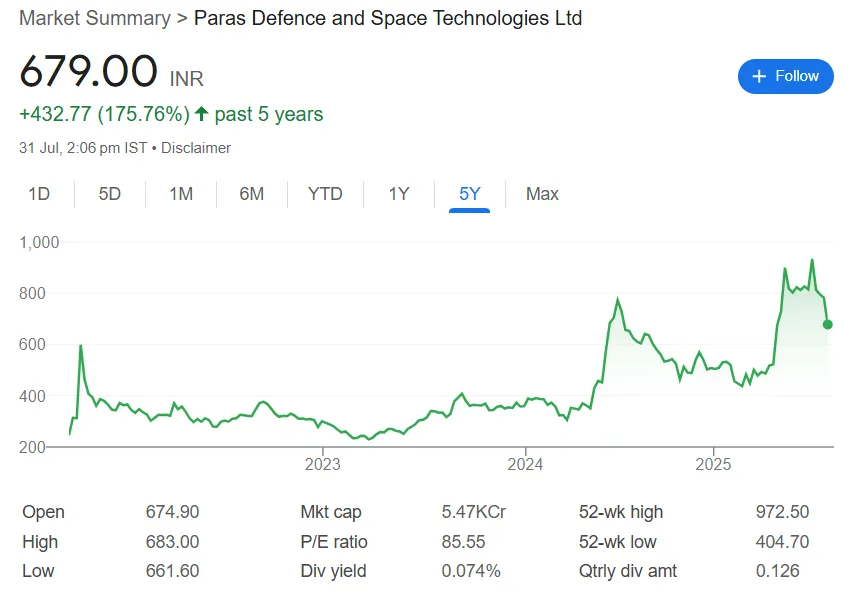
Task: Click the 2023 label on the chart axis
Action: [323, 464]
